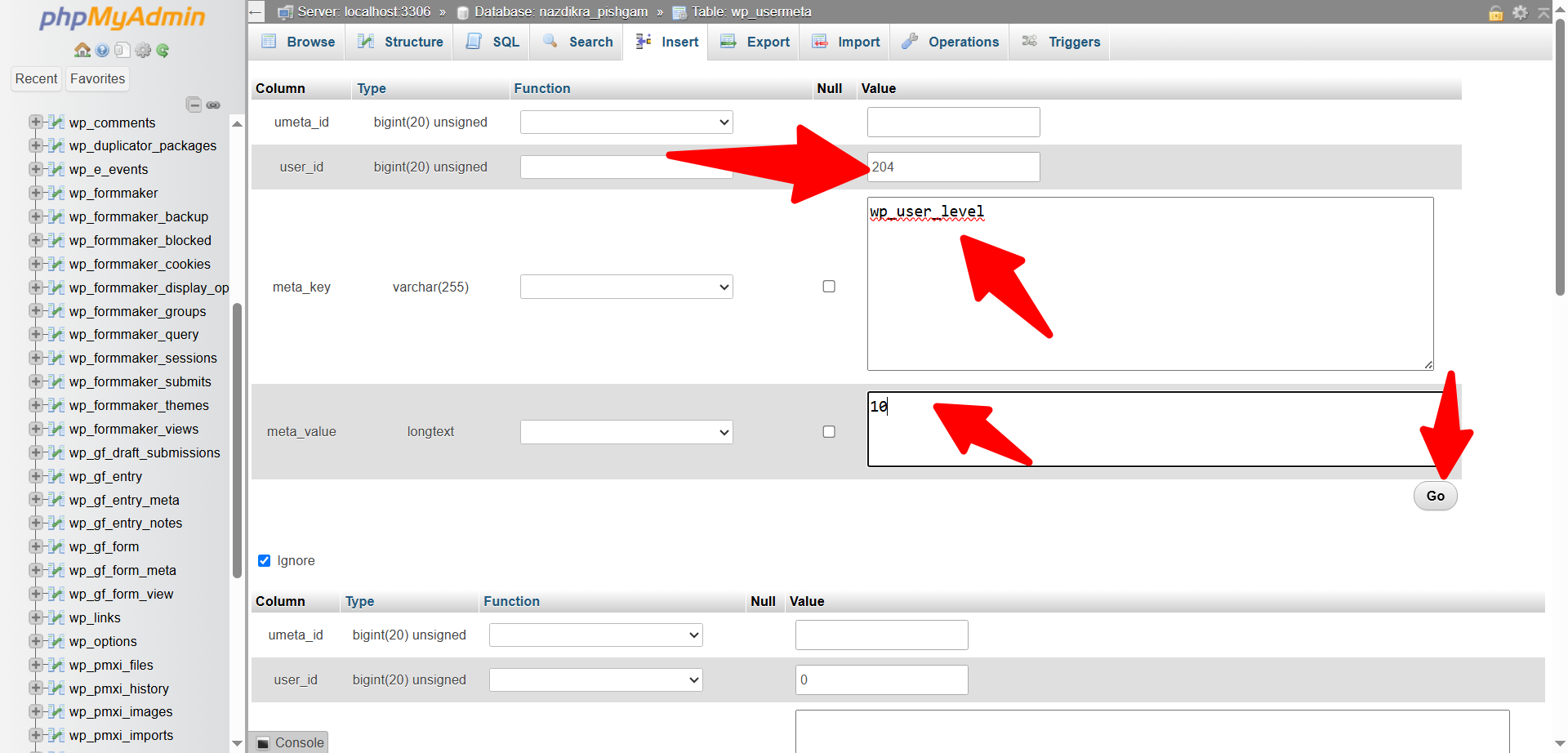Uncheck the Ignore checkbox
This screenshot has height=753, width=1568.
click(264, 560)
